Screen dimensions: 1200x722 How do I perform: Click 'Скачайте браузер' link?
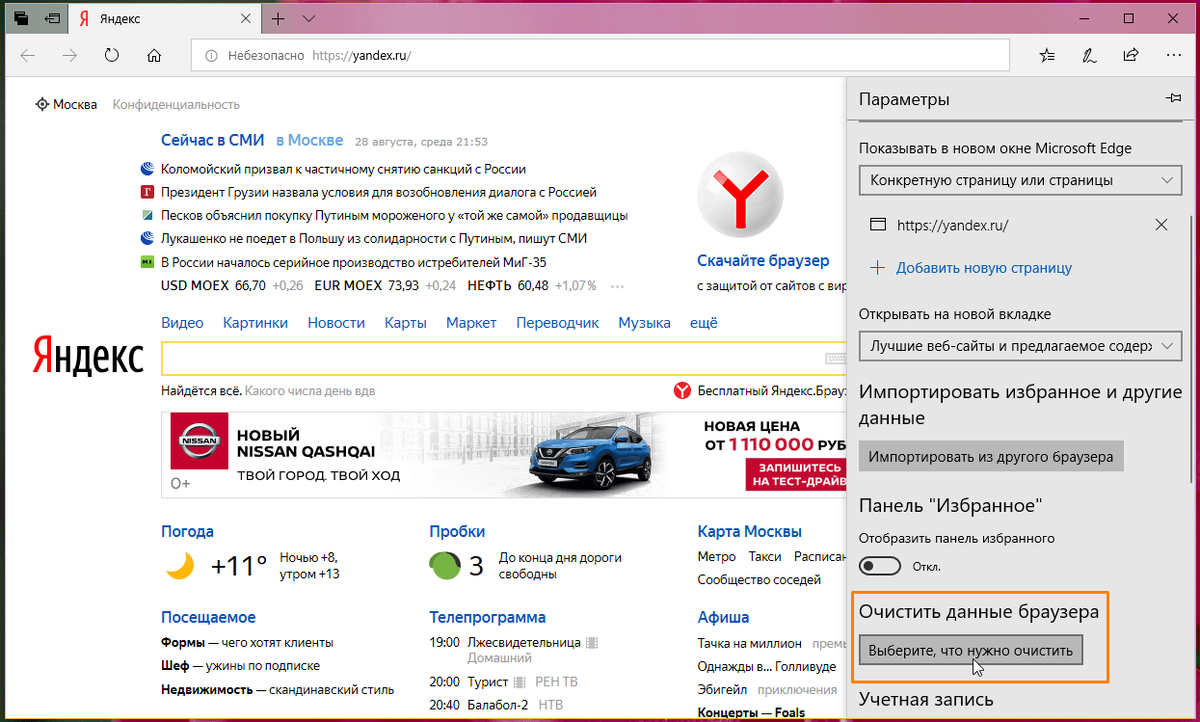pyautogui.click(x=763, y=261)
